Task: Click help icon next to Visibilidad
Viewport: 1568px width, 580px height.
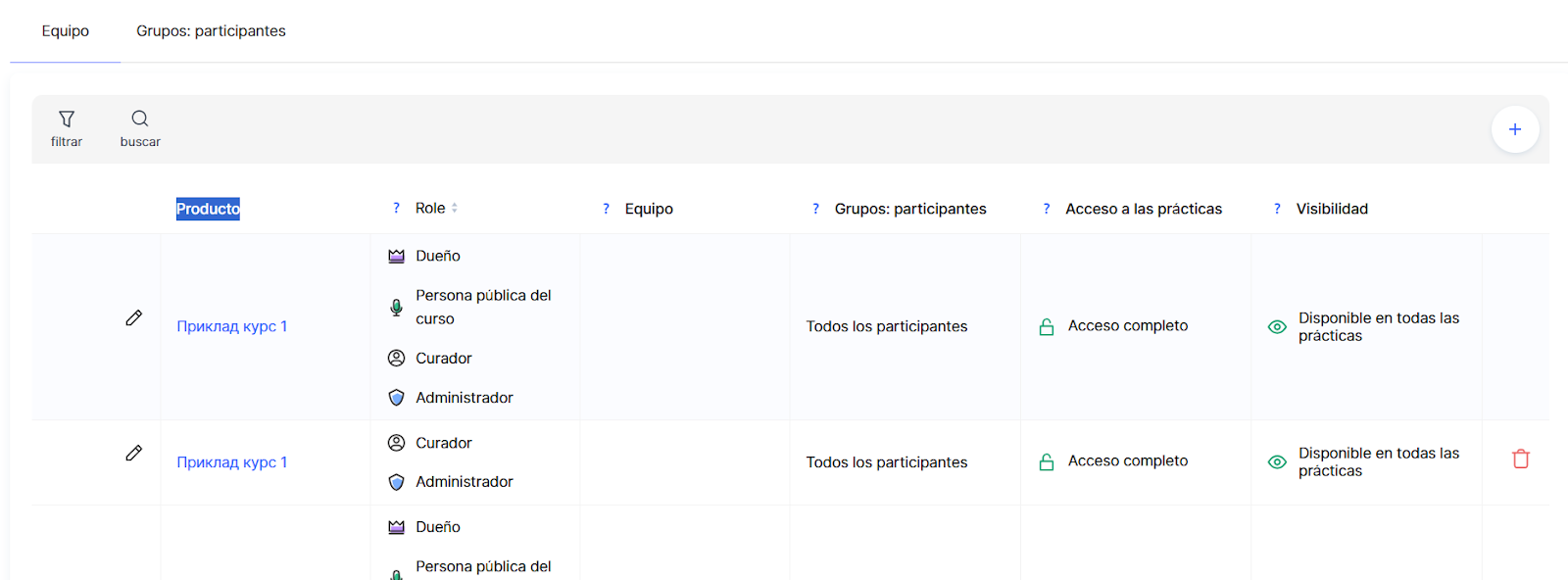Action: 1277,209
